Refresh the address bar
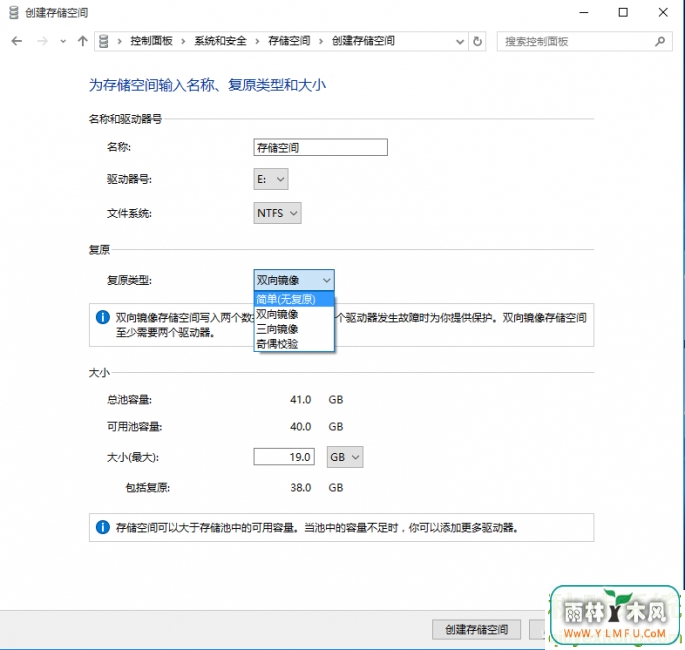685x650 pixels. pyautogui.click(x=477, y=41)
